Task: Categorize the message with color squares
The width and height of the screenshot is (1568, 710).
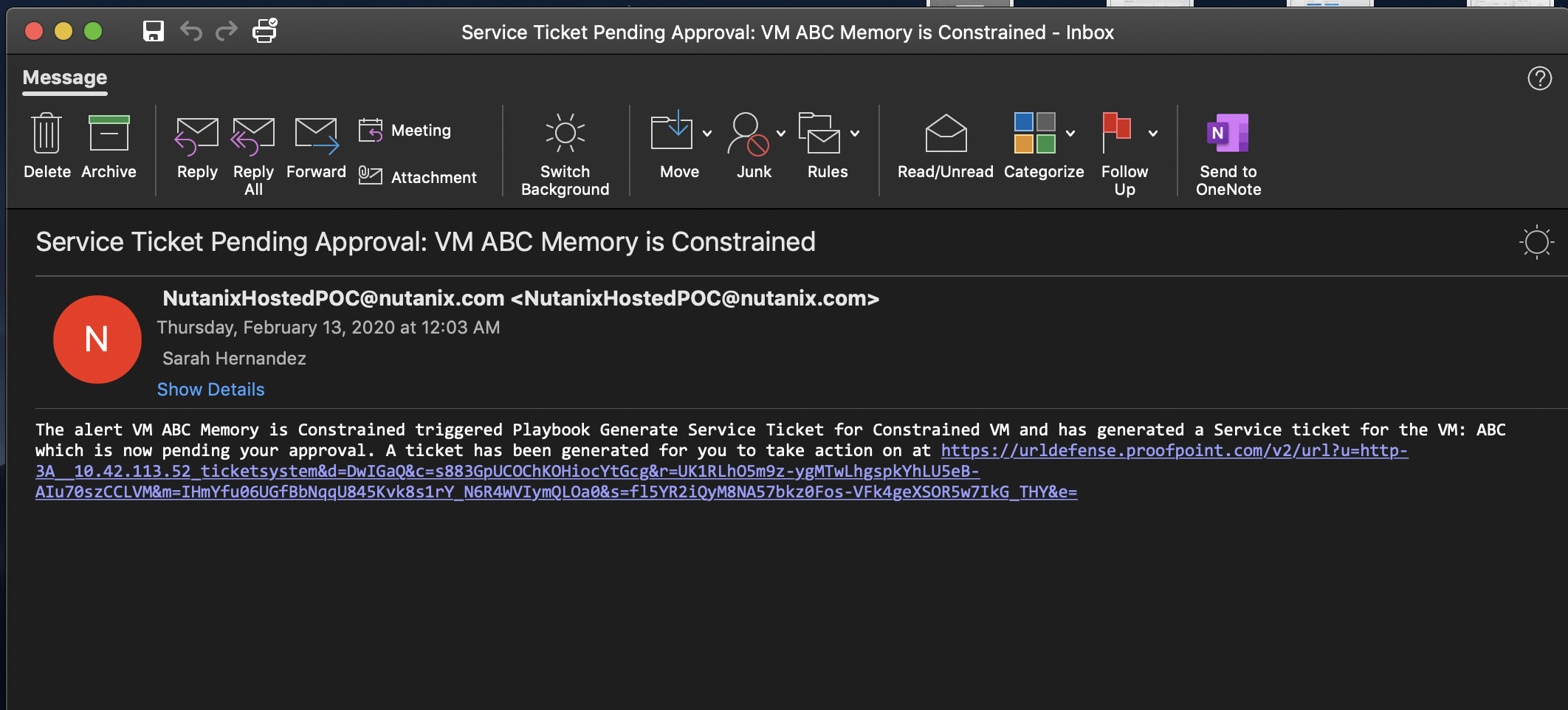Action: [1035, 133]
